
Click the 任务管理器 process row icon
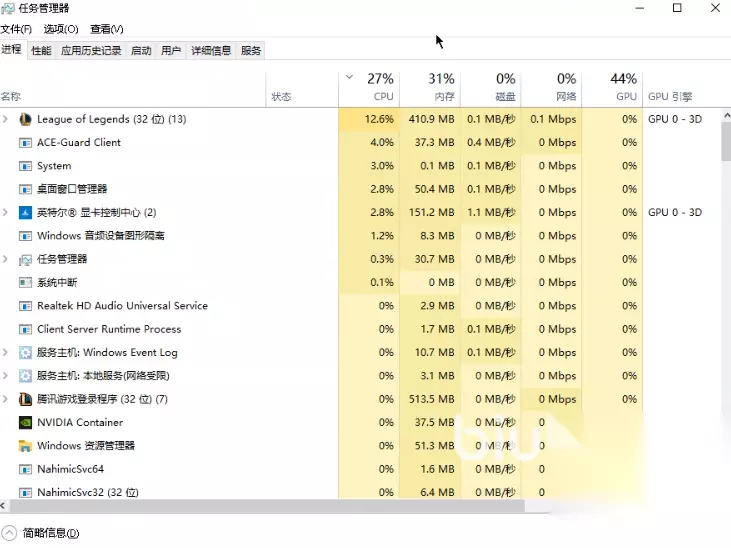25,260
